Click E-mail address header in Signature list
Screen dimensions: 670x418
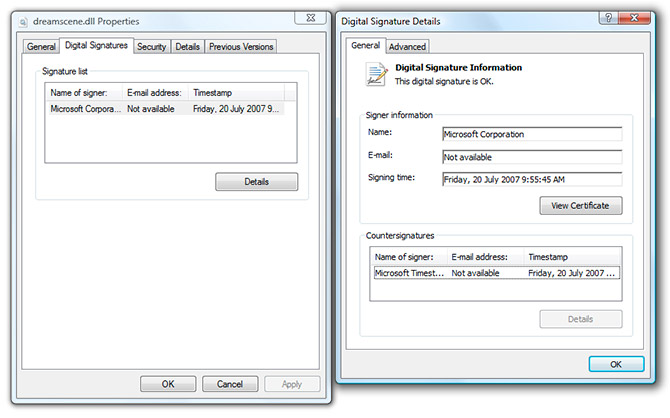(x=155, y=93)
